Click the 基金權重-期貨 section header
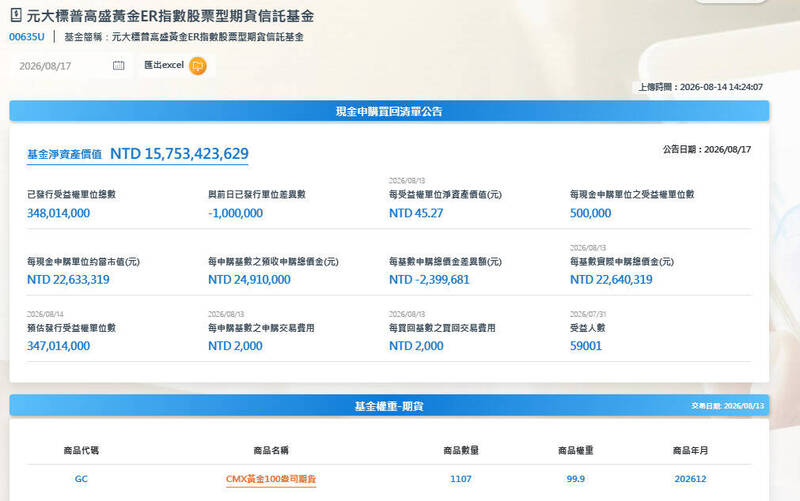 [389, 406]
